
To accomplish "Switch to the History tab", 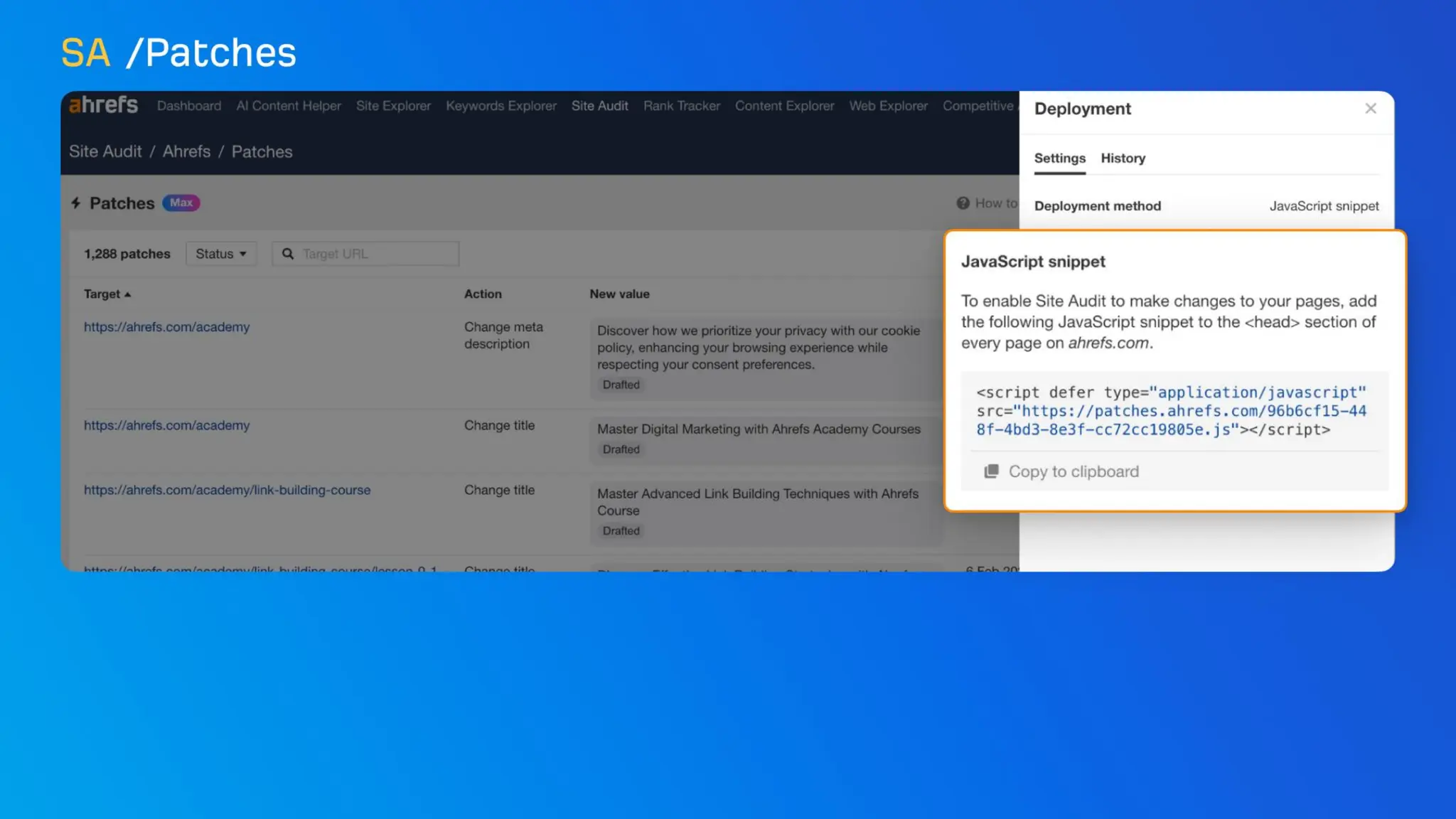I will pyautogui.click(x=1123, y=159).
